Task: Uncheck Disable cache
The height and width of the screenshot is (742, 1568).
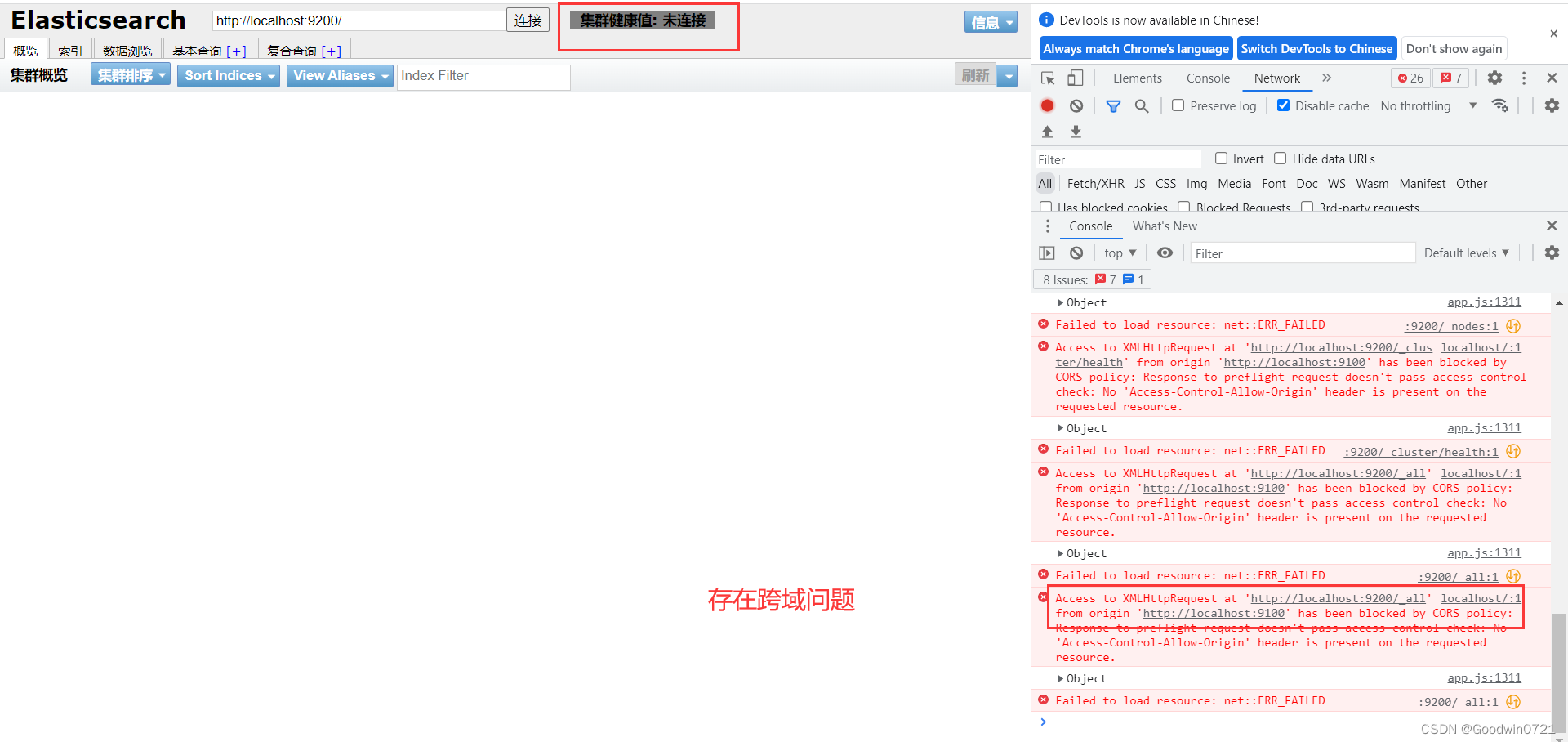Action: pos(1283,105)
